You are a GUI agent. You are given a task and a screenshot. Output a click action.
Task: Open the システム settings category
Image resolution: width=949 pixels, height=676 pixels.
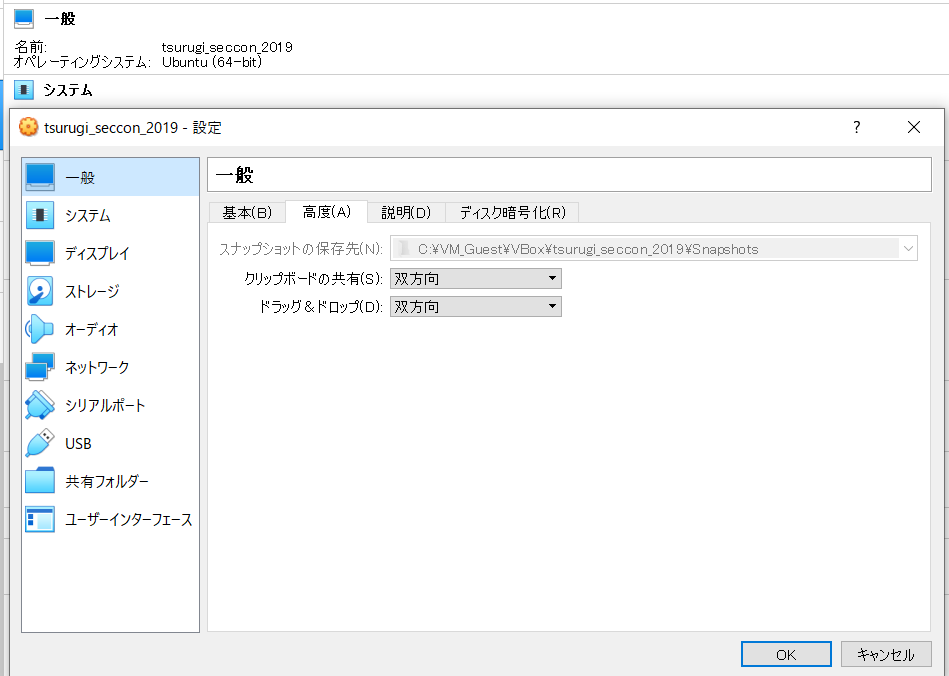click(x=111, y=215)
